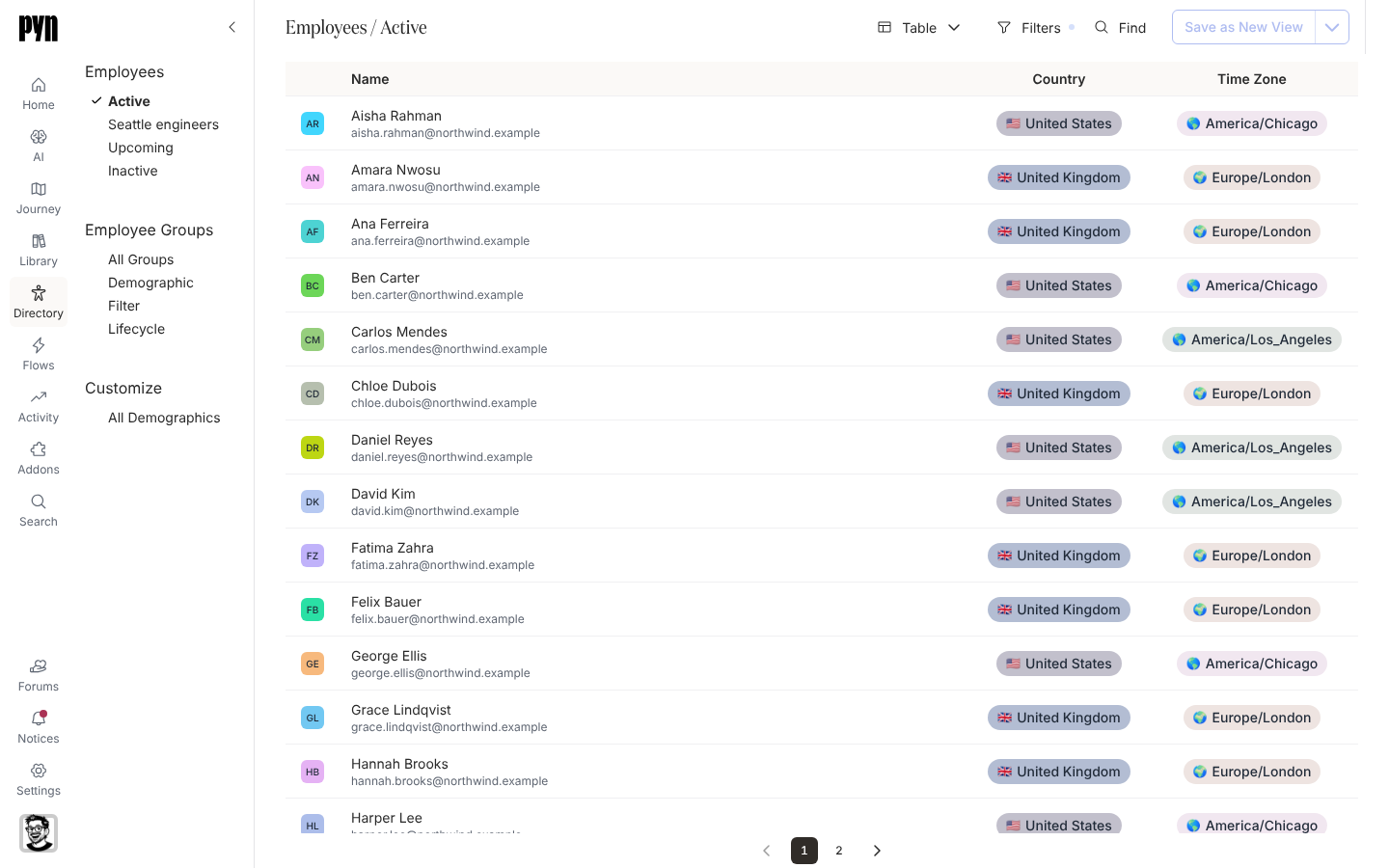
Task: Click the Find search button
Action: pos(1121,28)
